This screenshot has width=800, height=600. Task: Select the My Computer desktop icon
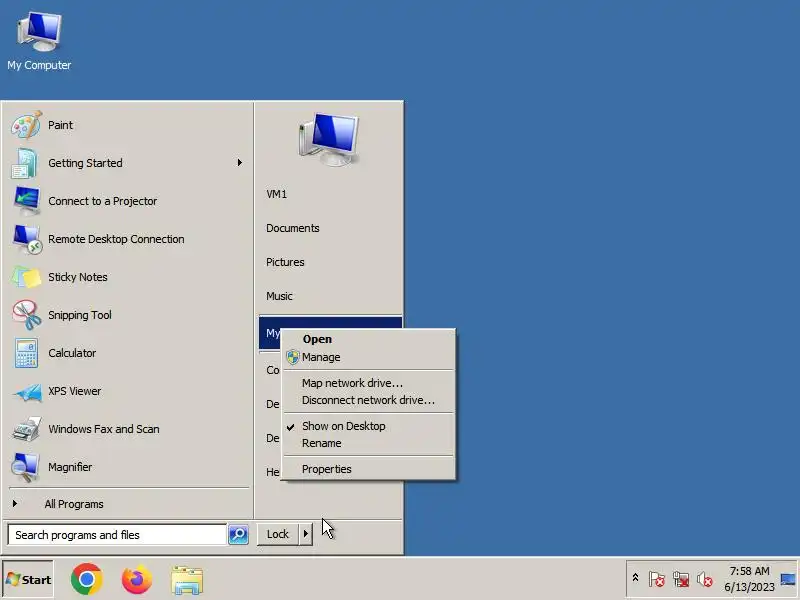click(39, 41)
